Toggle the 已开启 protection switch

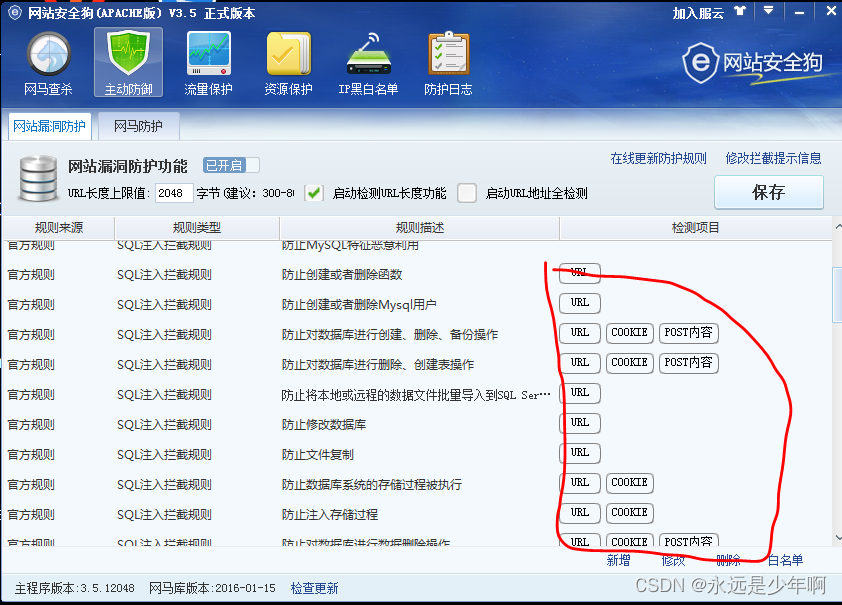[x=231, y=165]
